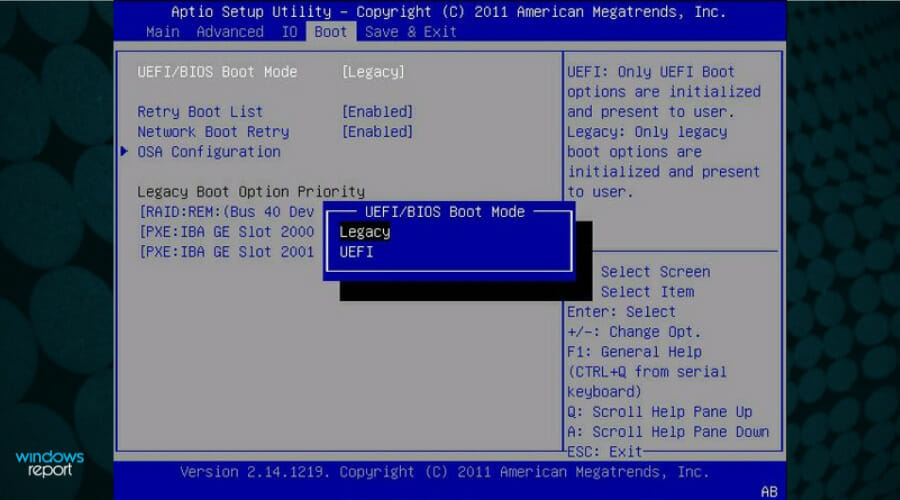Viewport: 900px width, 500px height.
Task: Select the PXE:IBA GE Slot 2001 entry
Action: [x=227, y=252]
